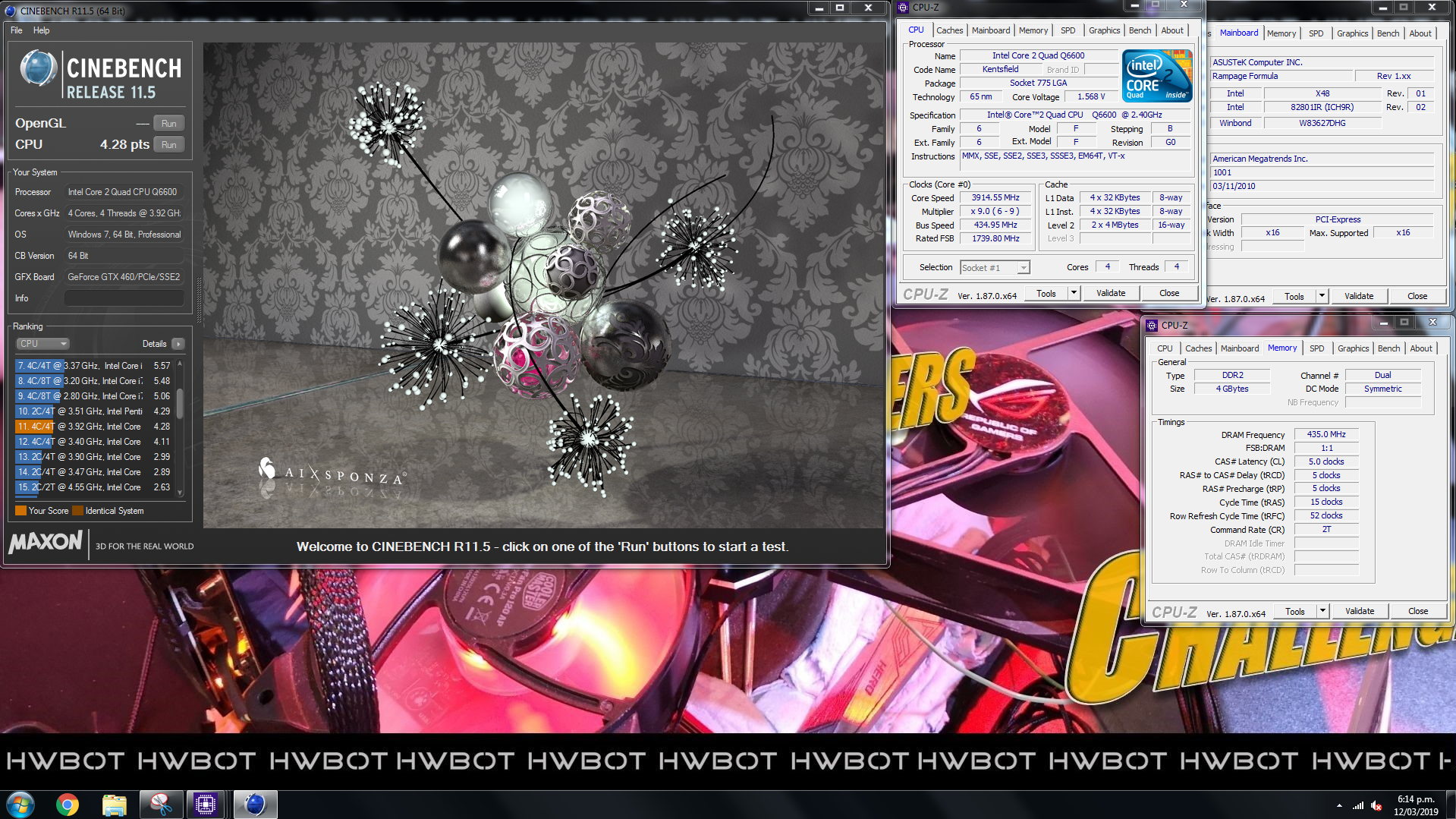
Task: Click the rendered Cinebench scene image
Action: point(542,285)
